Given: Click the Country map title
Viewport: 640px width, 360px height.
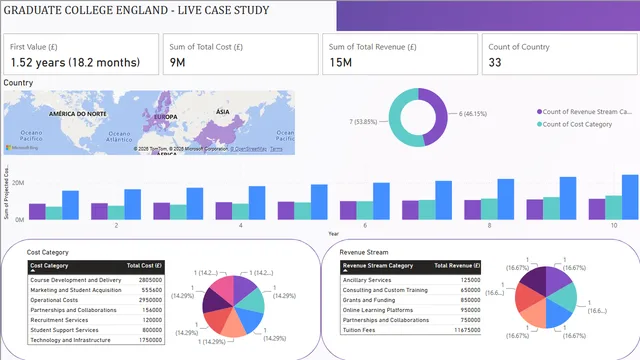Looking at the screenshot, I should pyautogui.click(x=18, y=83).
